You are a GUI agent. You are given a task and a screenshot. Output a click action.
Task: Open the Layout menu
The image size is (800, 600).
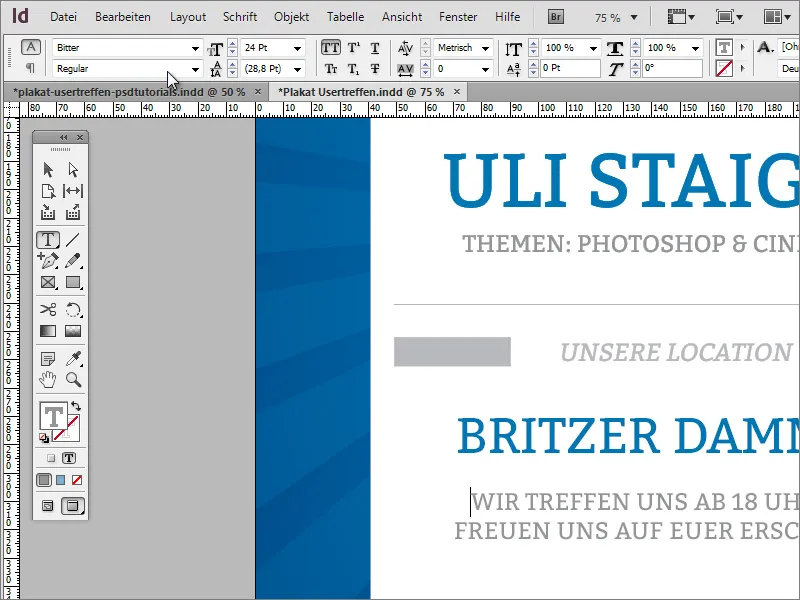[x=188, y=17]
